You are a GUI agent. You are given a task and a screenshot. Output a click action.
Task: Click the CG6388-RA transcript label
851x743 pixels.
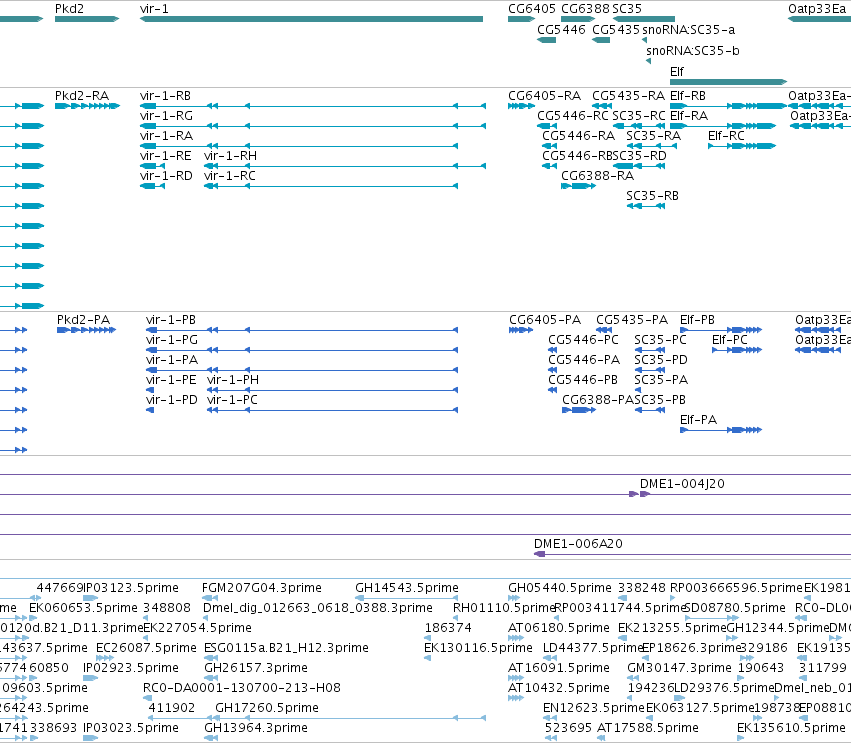(x=598, y=176)
